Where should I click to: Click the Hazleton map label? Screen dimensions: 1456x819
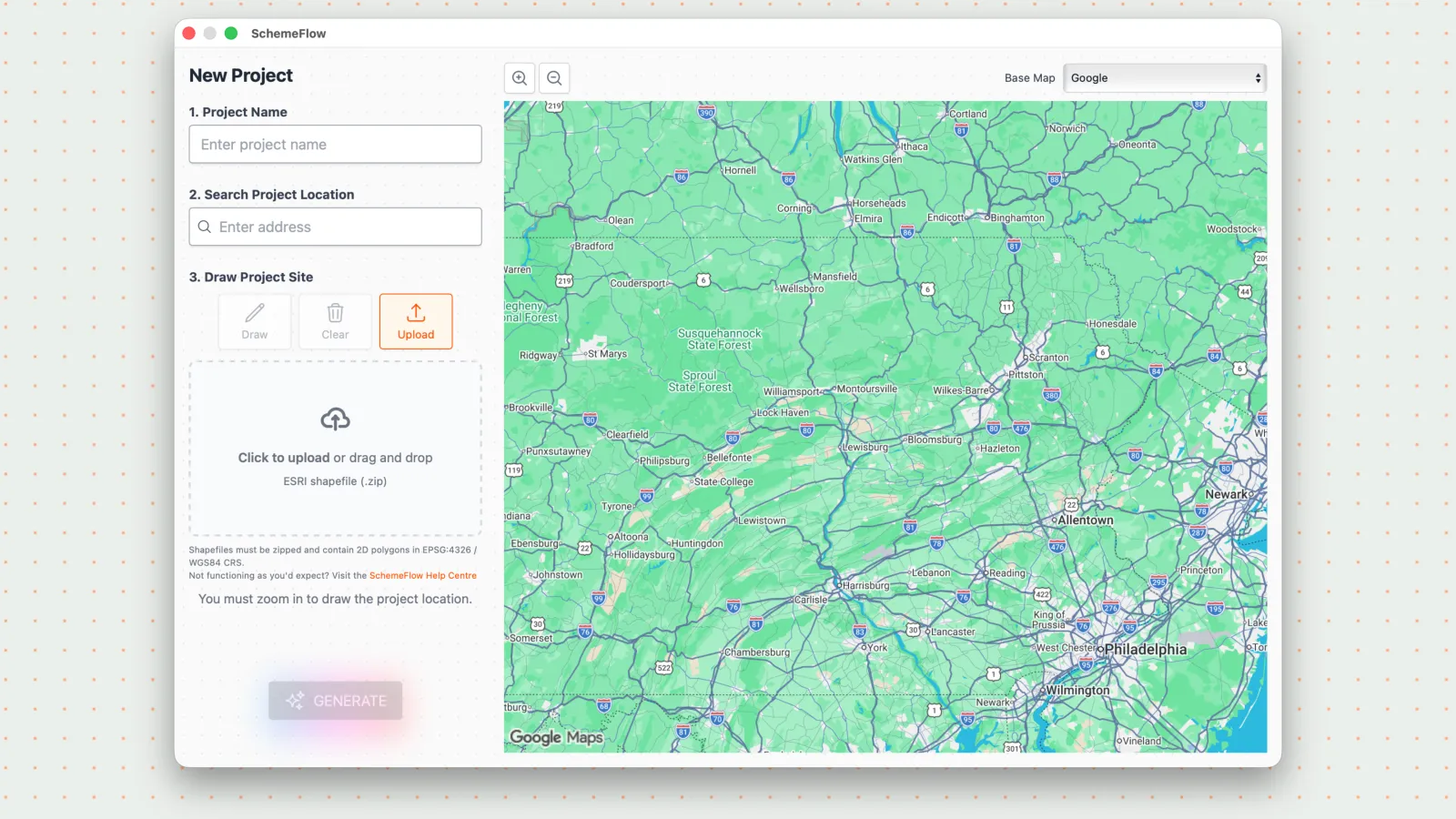(1000, 449)
